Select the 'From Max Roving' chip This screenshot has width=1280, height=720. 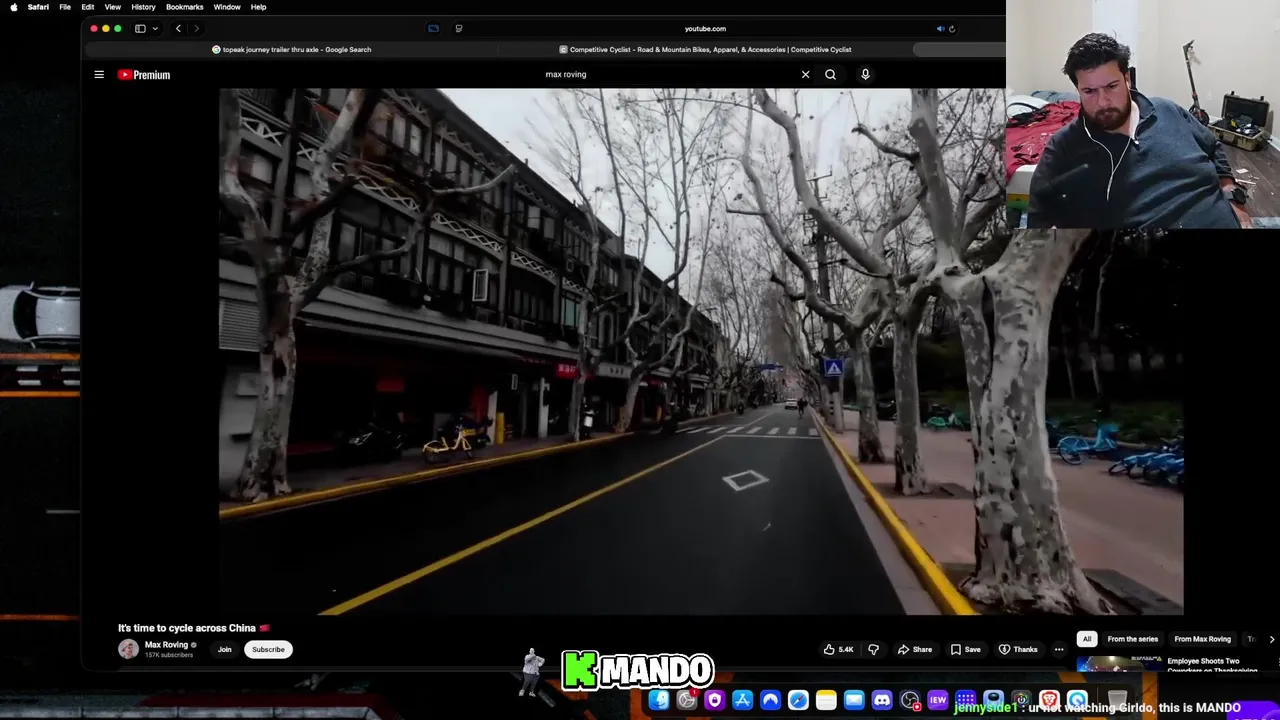coord(1202,639)
